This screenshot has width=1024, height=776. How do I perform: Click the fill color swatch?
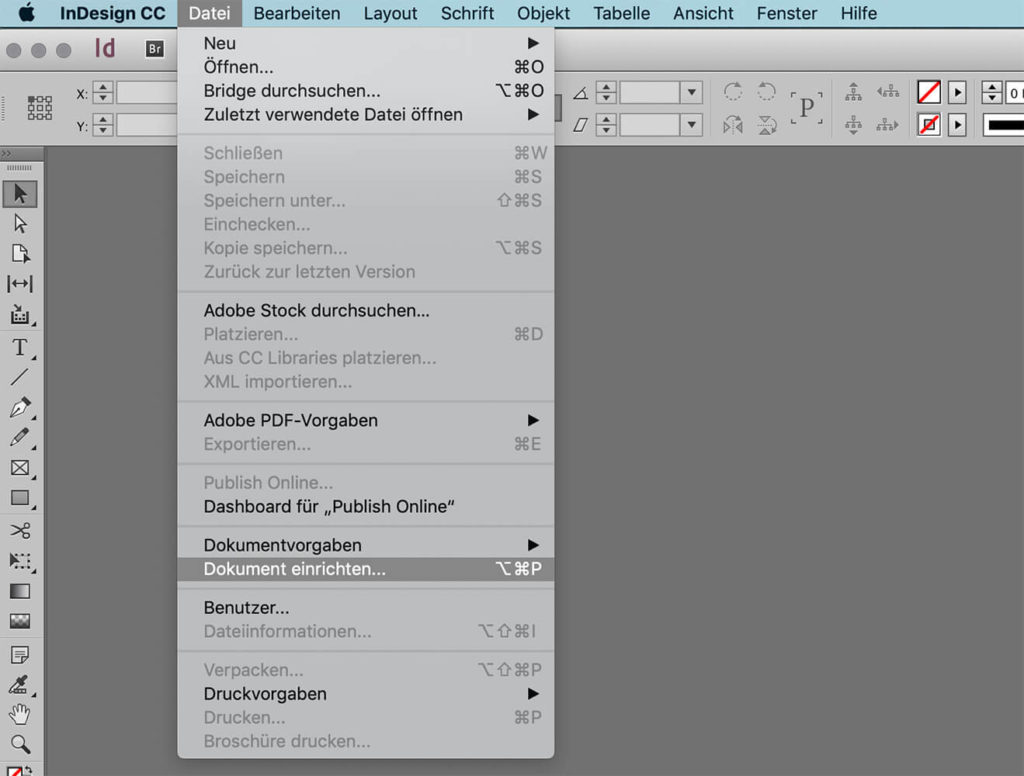click(x=929, y=92)
